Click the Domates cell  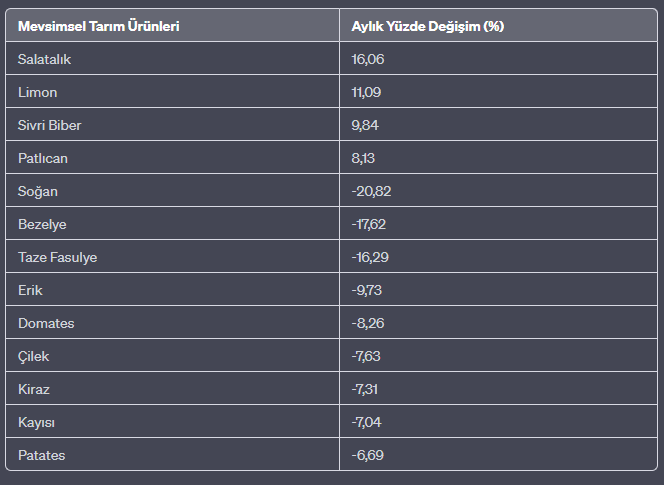(x=172, y=323)
